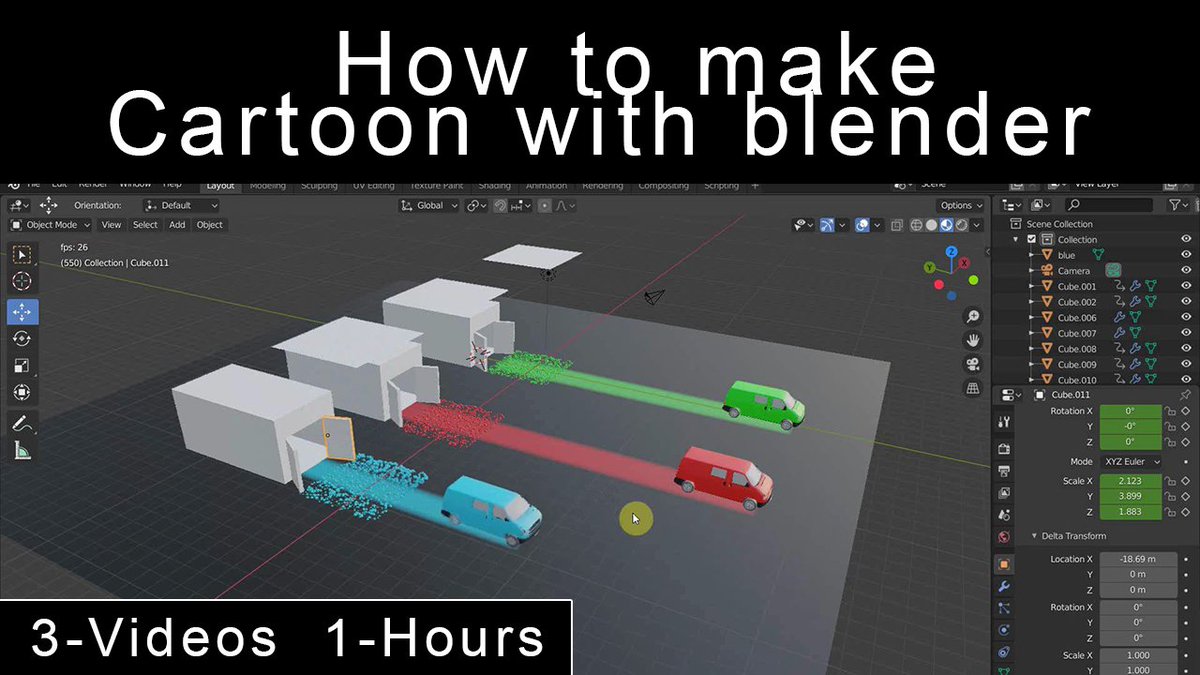Open Particles properties tab
This screenshot has height=675, width=1200.
(x=1005, y=608)
